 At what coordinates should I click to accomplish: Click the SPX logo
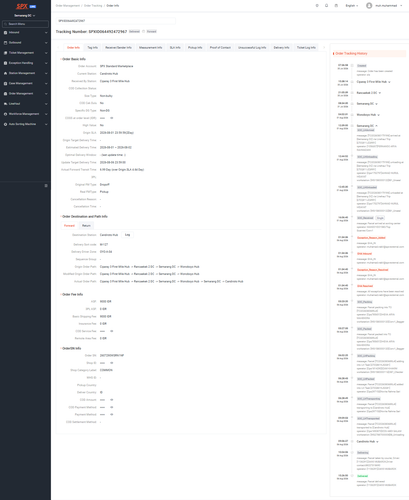pos(22,6)
